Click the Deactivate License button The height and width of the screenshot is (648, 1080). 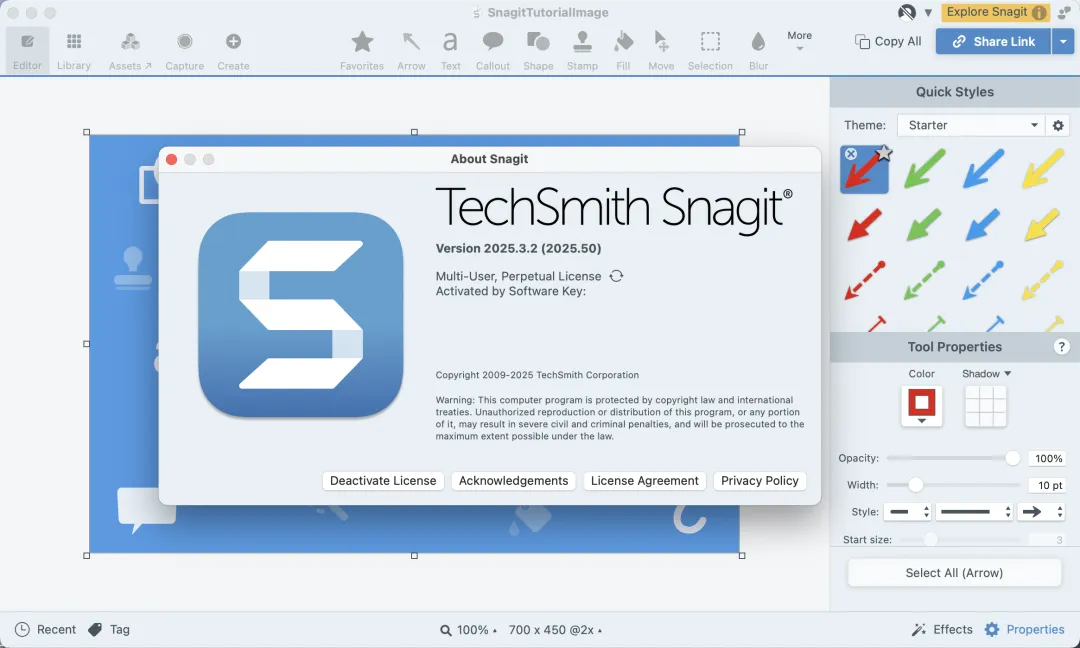point(383,481)
